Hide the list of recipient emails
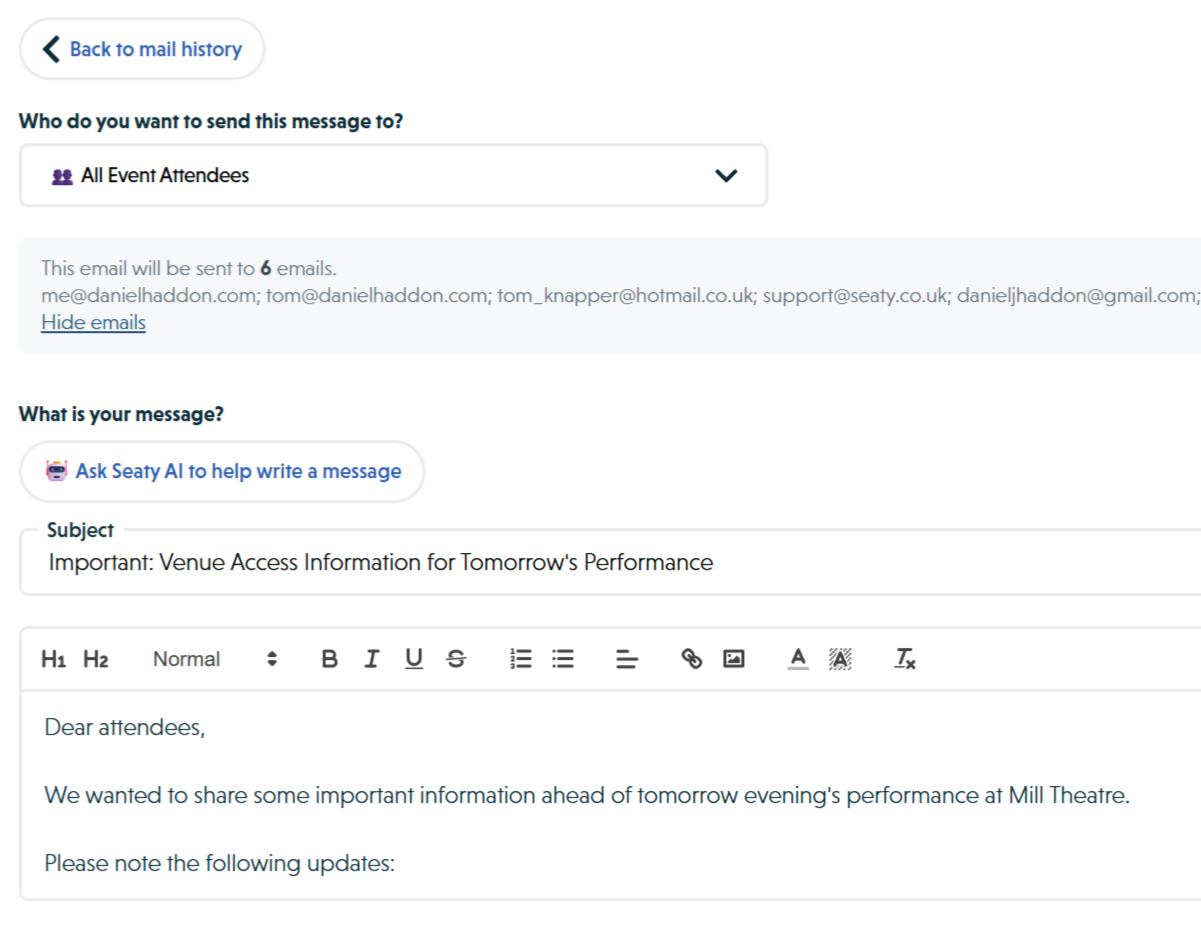The image size is (1201, 928). pyautogui.click(x=92, y=321)
